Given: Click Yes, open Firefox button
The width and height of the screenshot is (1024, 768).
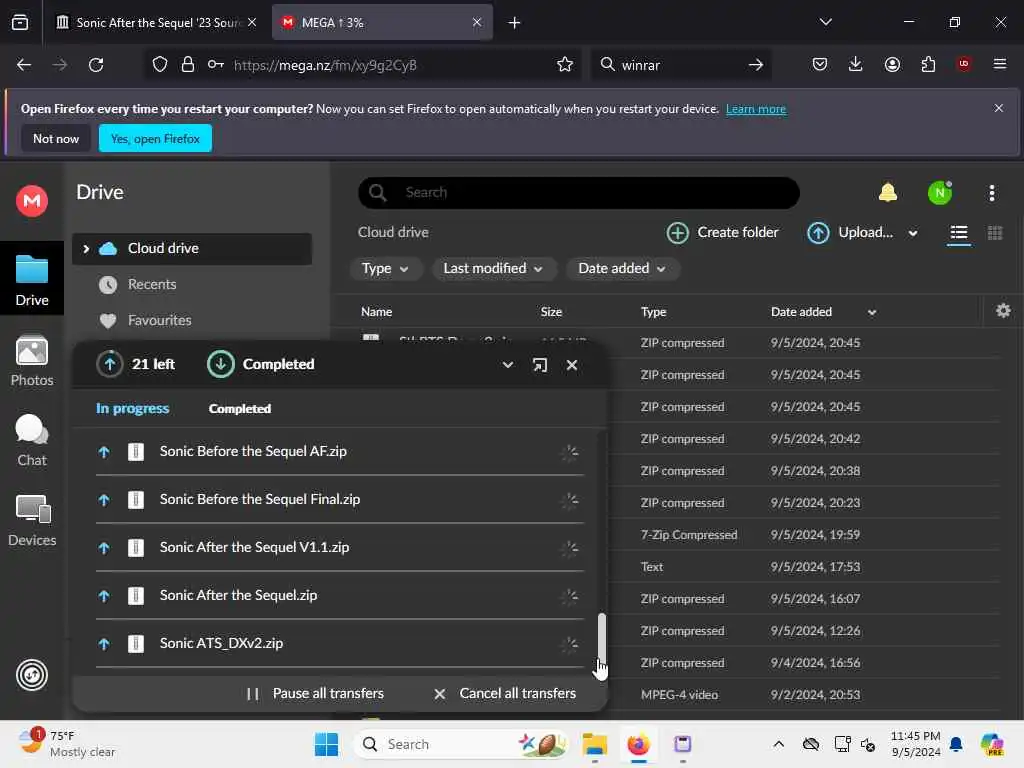Looking at the screenshot, I should coord(155,139).
